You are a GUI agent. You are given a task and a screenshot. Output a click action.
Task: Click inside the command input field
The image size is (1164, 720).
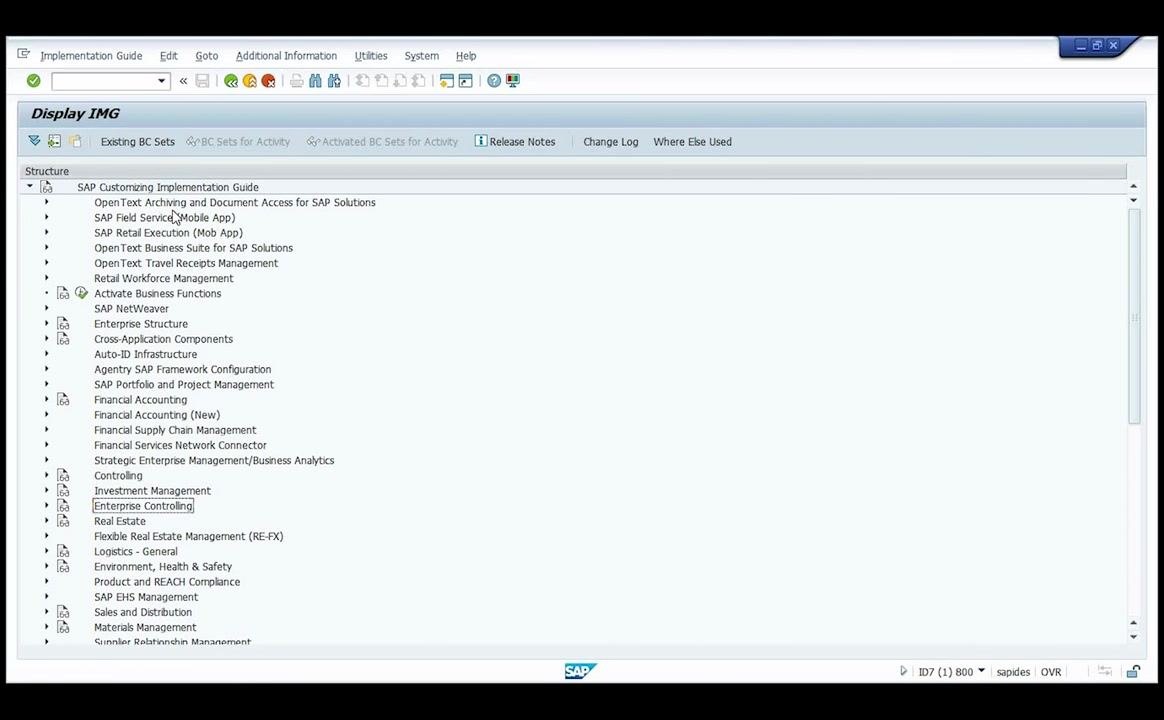(104, 81)
